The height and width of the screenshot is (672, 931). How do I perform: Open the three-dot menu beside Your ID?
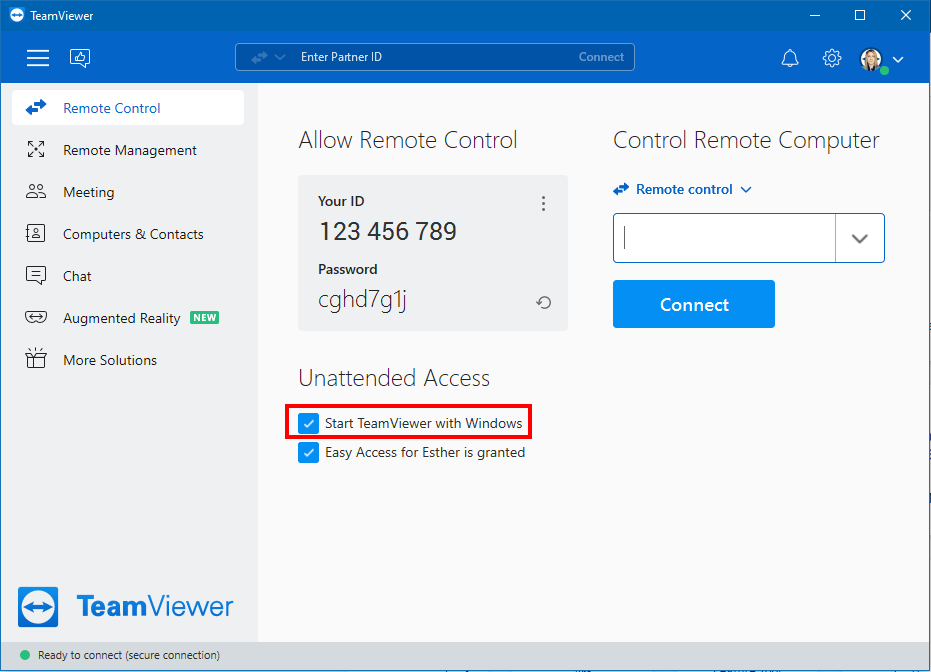pyautogui.click(x=543, y=204)
